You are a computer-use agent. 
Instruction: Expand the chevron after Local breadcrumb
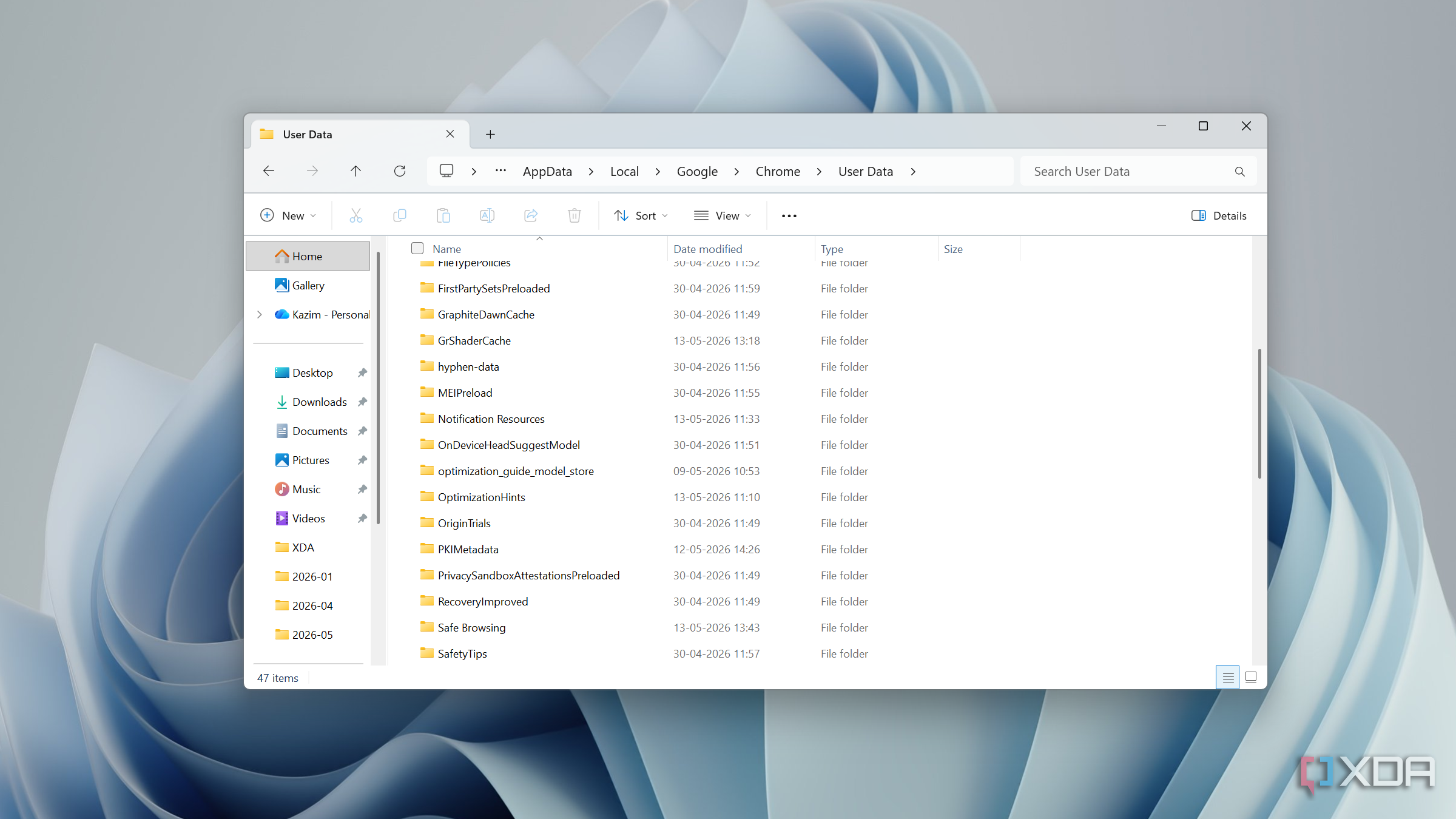tap(658, 172)
